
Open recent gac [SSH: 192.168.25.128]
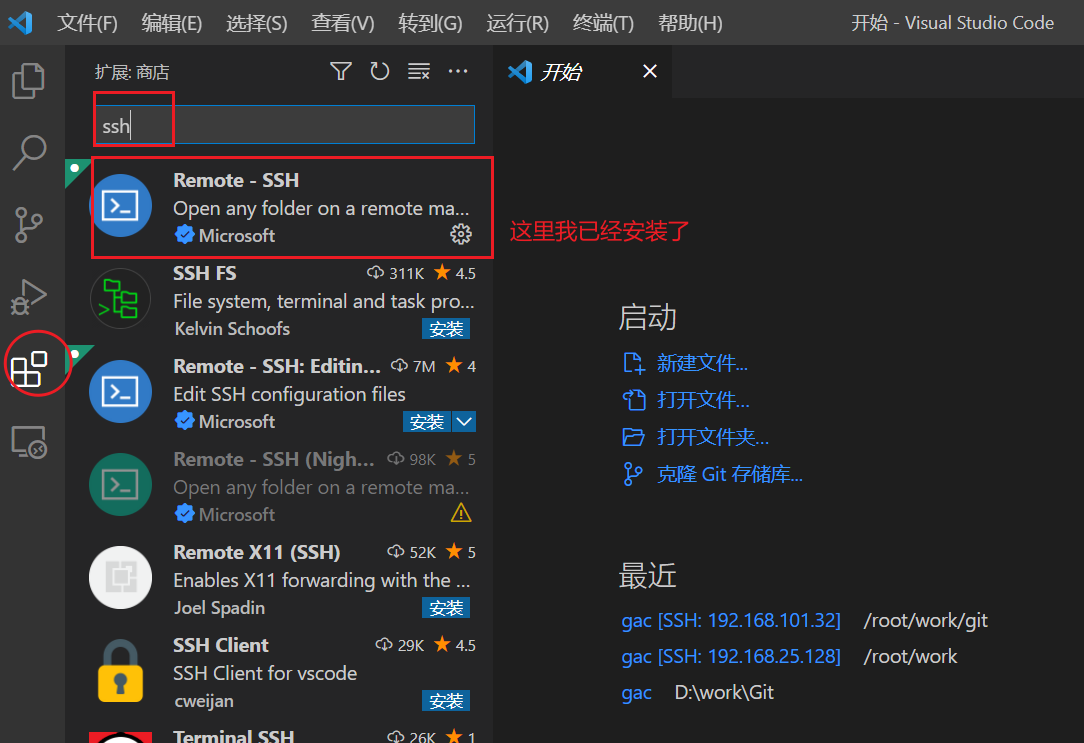point(731,656)
